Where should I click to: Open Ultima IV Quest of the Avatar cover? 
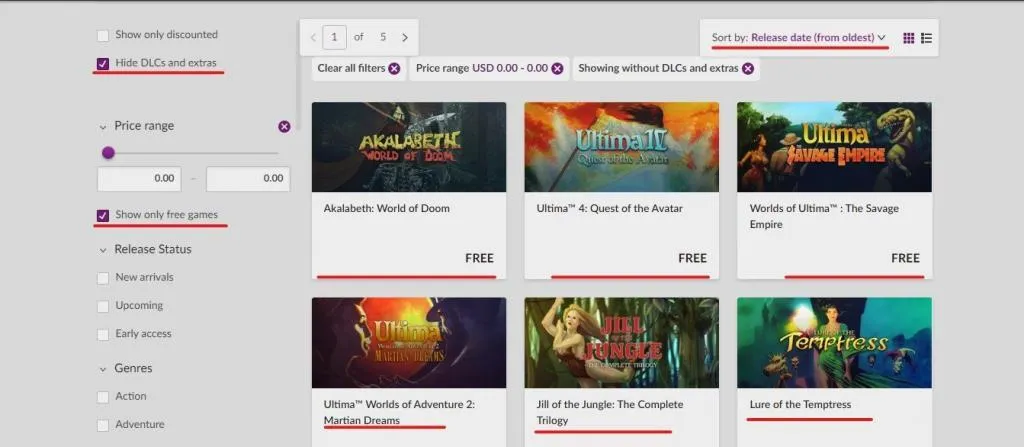click(622, 147)
